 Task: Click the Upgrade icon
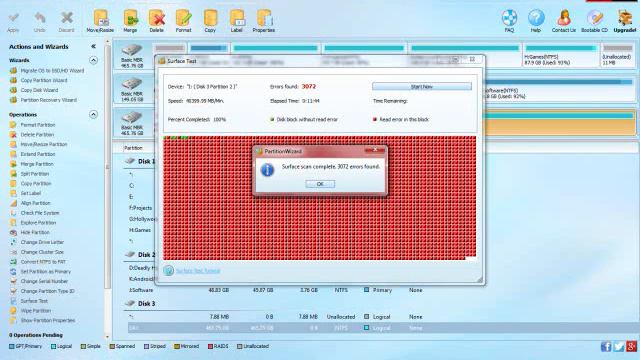coord(624,21)
